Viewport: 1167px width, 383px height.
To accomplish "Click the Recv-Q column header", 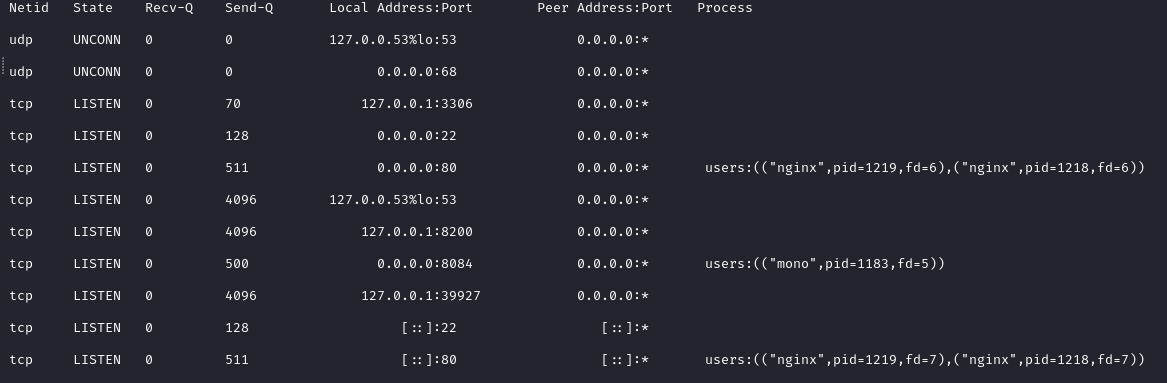I will pos(169,7).
